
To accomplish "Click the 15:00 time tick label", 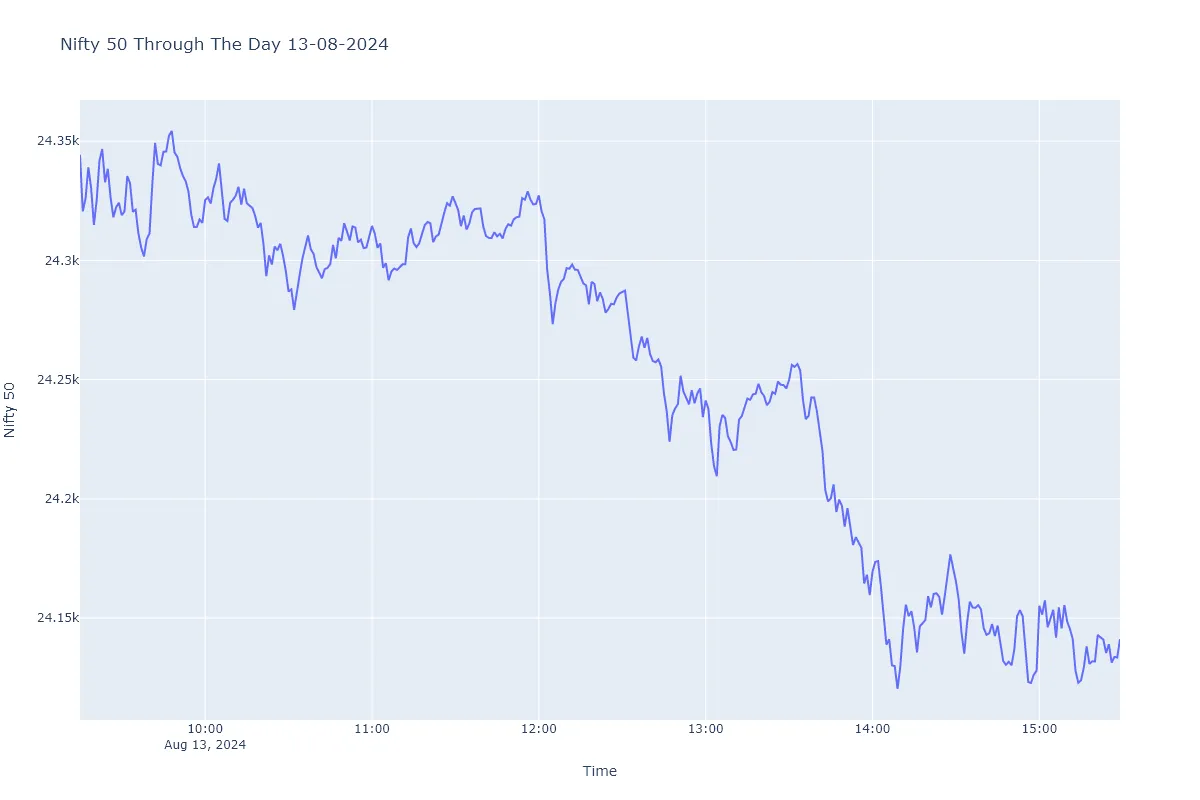I will pos(1039,730).
